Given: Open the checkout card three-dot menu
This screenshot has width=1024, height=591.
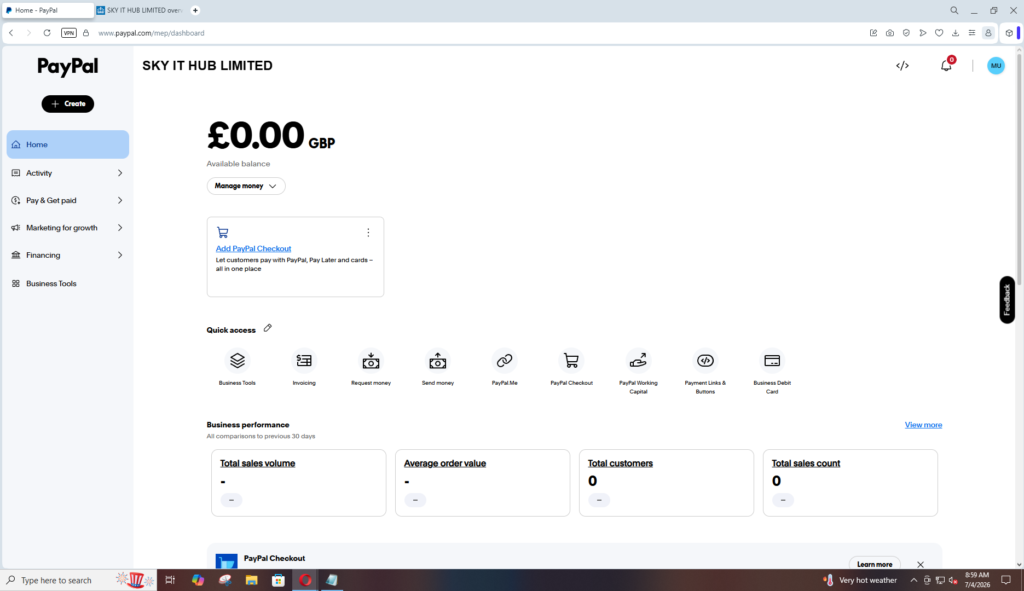Looking at the screenshot, I should point(368,232).
